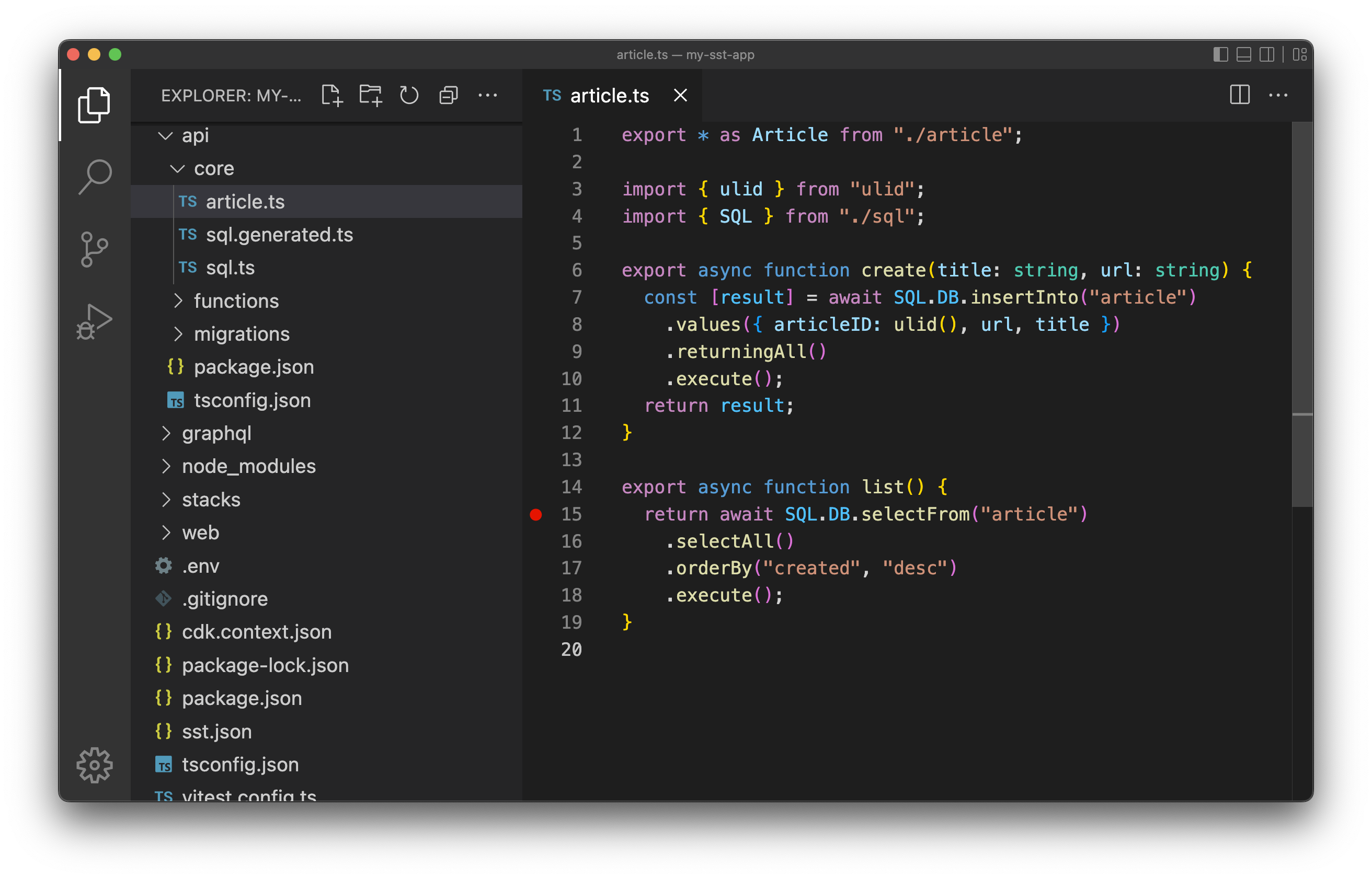This screenshot has width=1372, height=879.
Task: Create a new folder in Explorer
Action: [371, 95]
